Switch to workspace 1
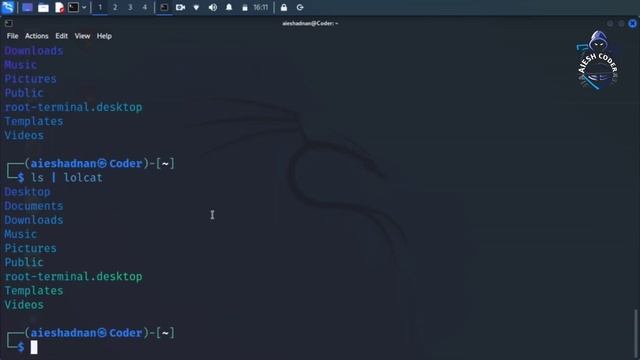 pyautogui.click(x=100, y=7)
